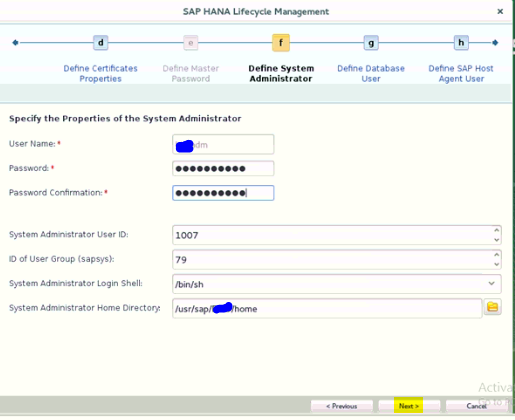Select current step f marker
This screenshot has width=515, height=420.
[x=281, y=43]
